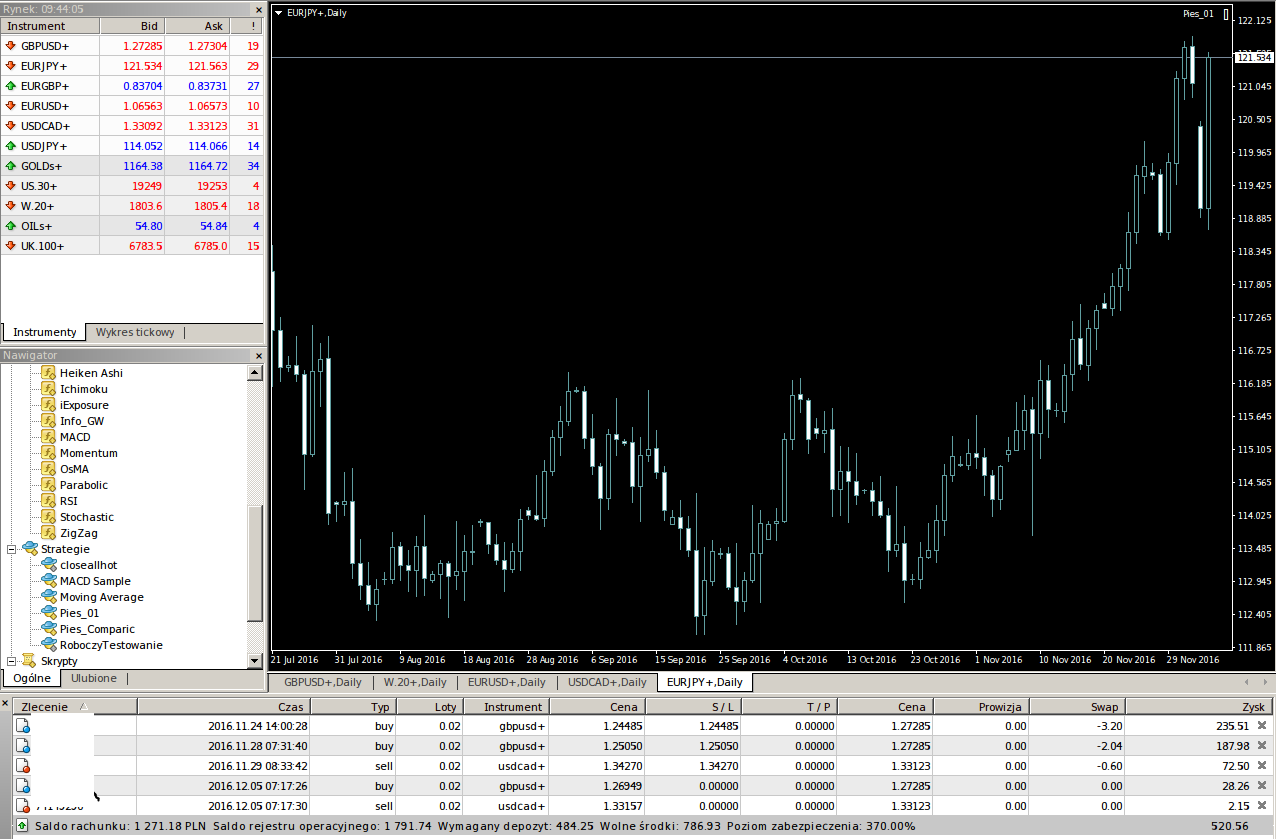Switch to the GBPUSD+,Daily chart tab
The width and height of the screenshot is (1276, 839).
(x=322, y=682)
